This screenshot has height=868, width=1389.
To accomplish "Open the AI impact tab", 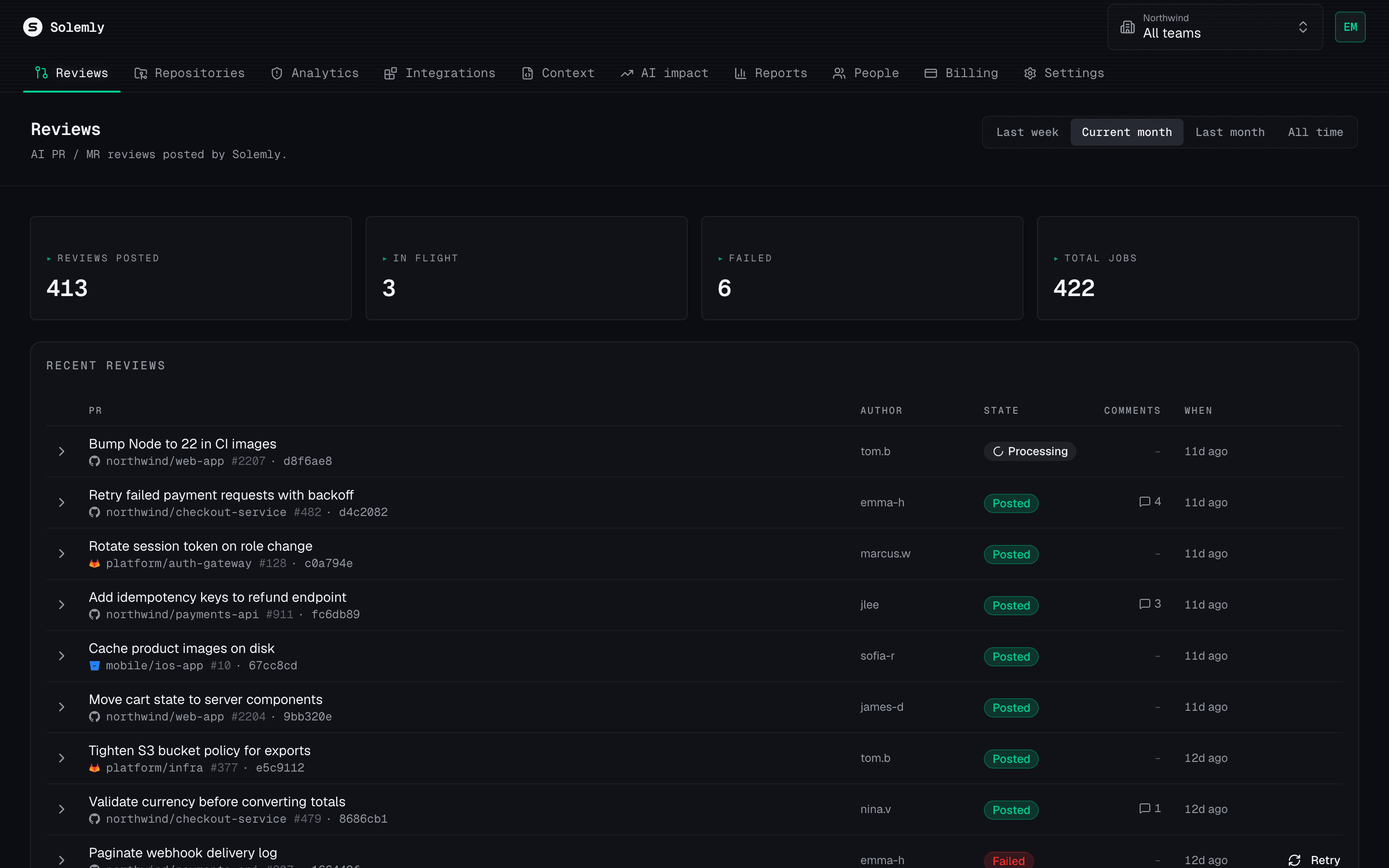I will tap(664, 73).
